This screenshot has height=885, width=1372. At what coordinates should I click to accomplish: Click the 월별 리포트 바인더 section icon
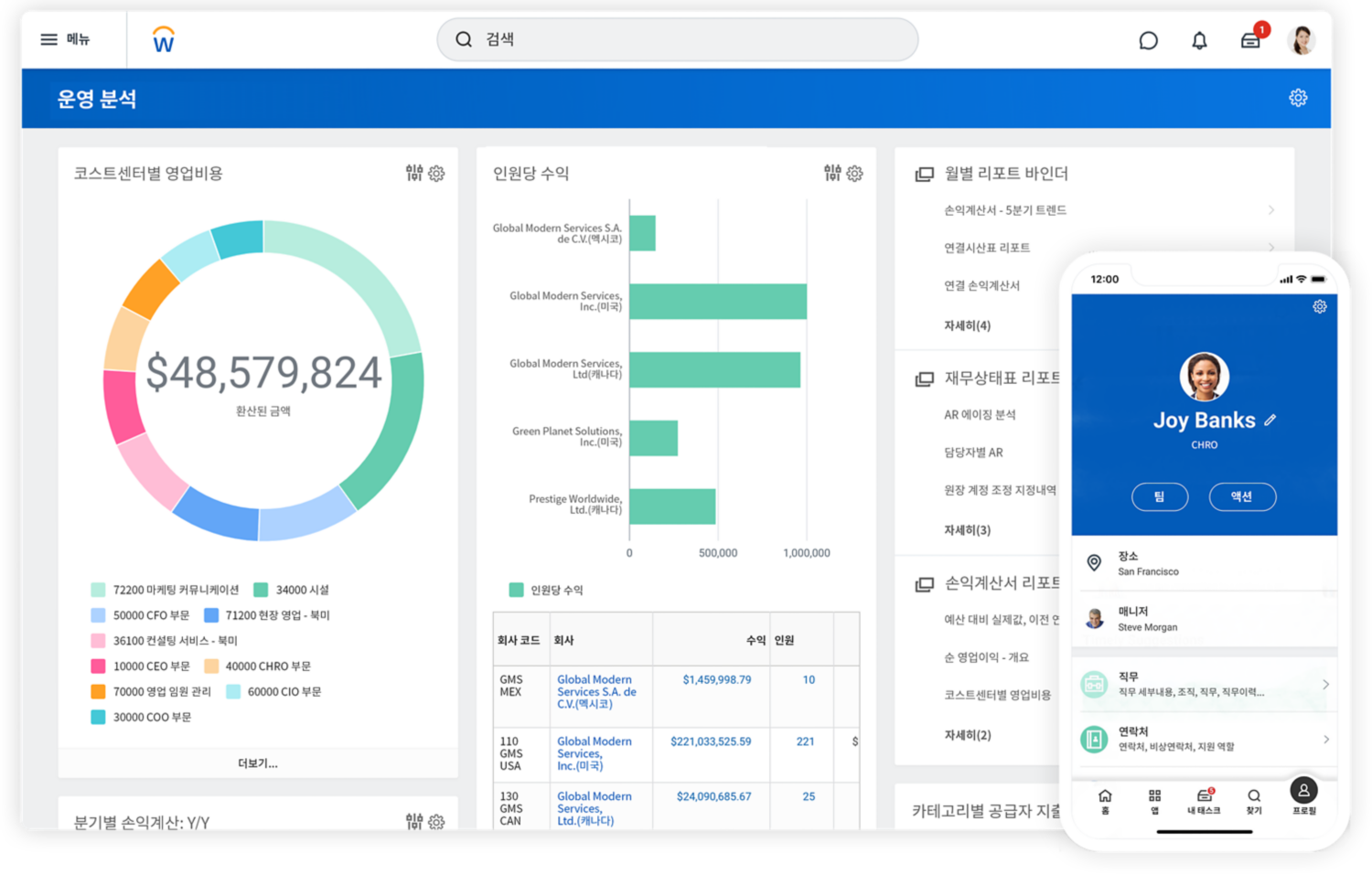coord(925,174)
